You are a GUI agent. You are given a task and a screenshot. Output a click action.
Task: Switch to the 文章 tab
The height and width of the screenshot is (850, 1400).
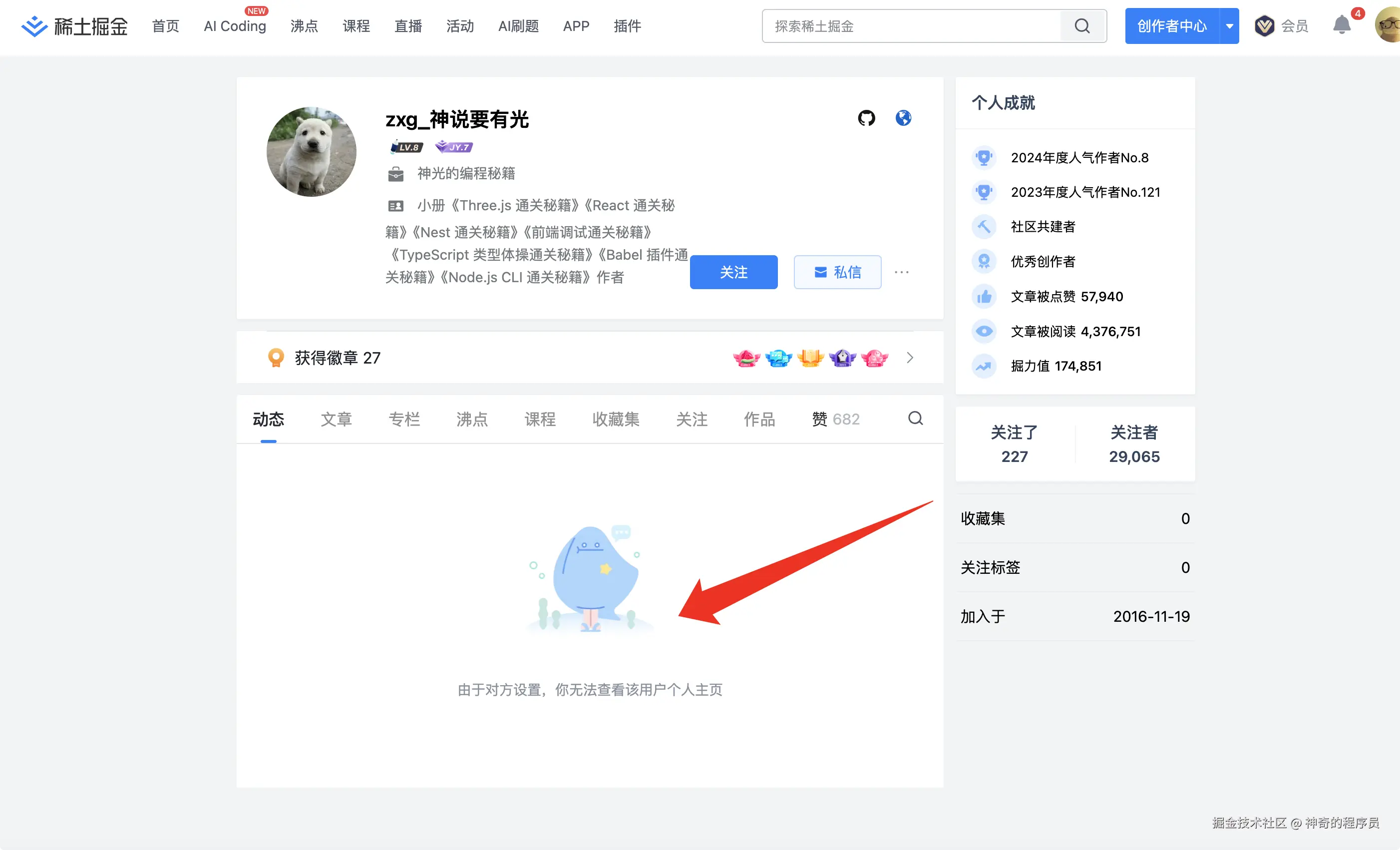(337, 419)
